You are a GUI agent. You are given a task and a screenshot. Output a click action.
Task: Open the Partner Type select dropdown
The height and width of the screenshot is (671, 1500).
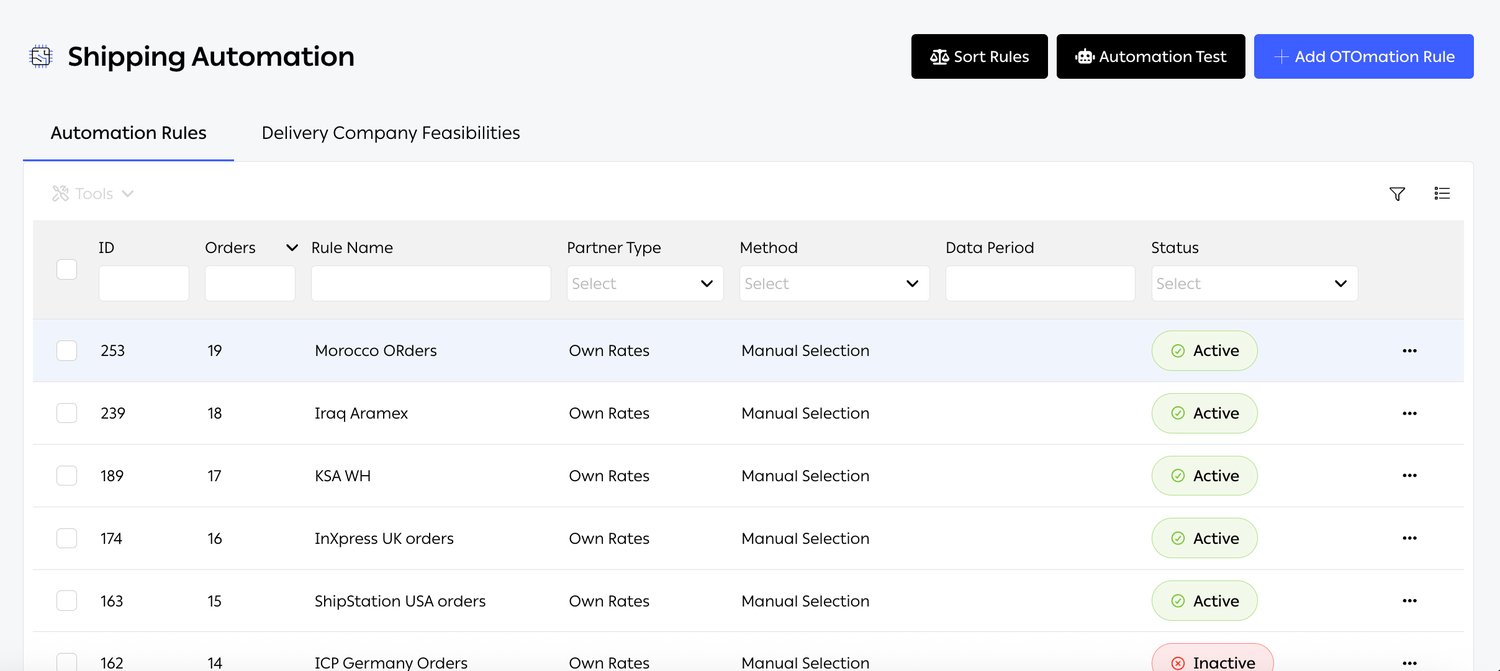point(645,284)
